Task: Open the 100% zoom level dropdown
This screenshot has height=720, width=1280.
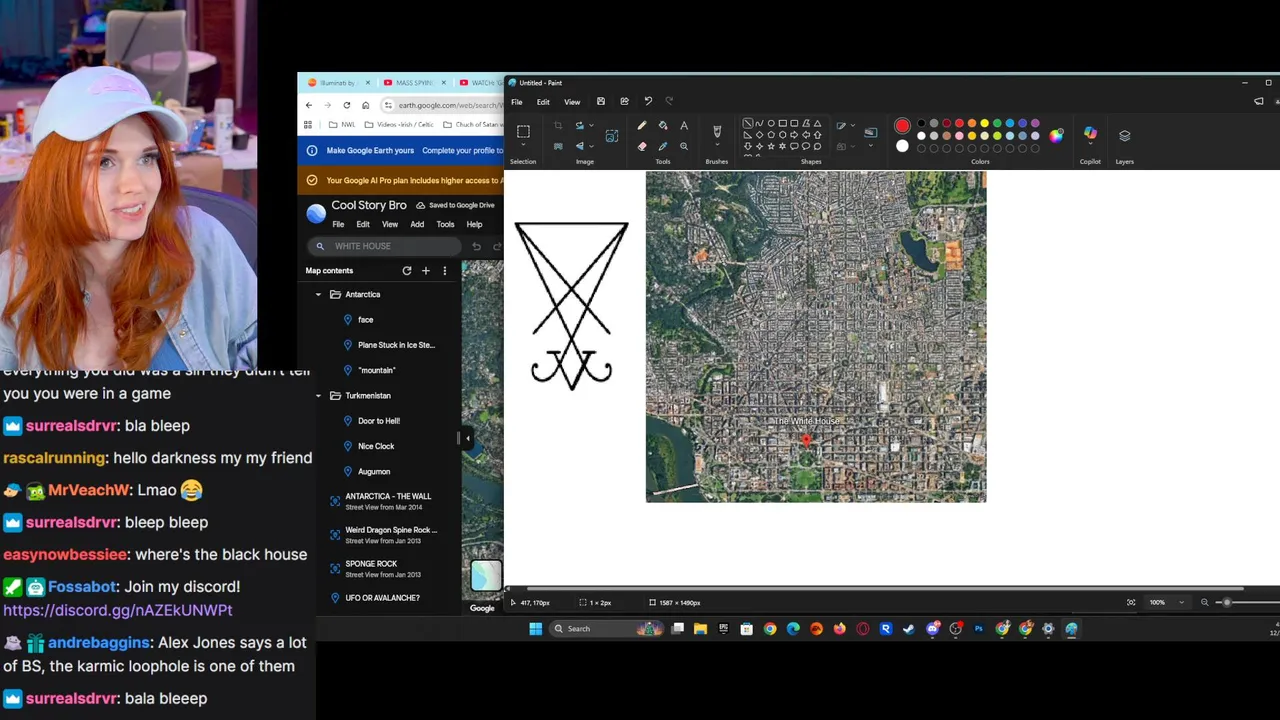Action: [1181, 602]
